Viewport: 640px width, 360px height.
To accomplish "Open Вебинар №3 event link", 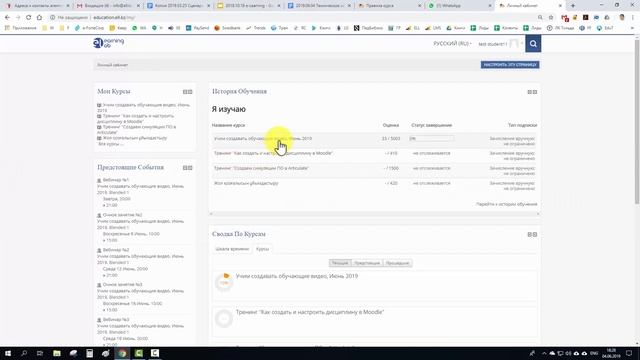I will [116, 320].
